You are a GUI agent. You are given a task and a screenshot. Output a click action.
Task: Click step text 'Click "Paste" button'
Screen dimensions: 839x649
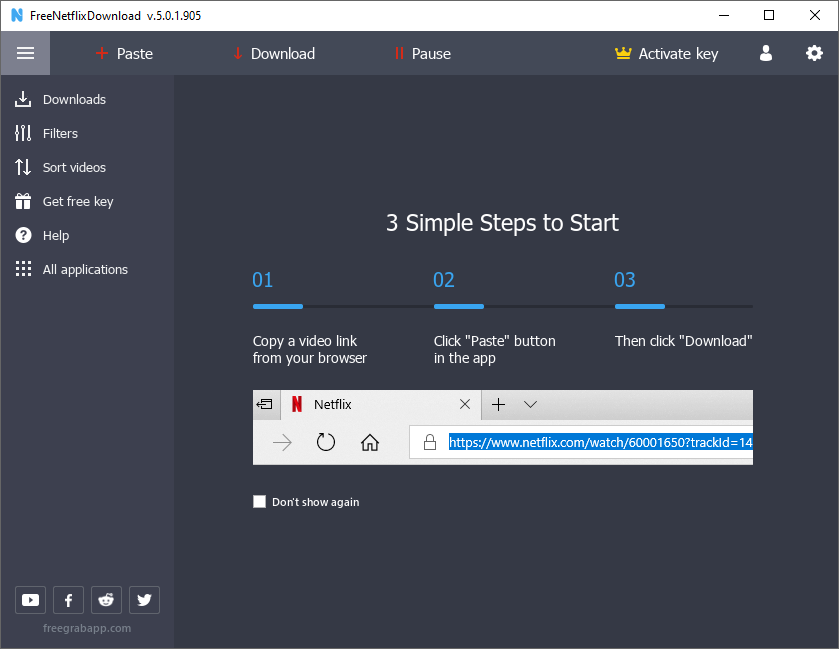pyautogui.click(x=494, y=341)
